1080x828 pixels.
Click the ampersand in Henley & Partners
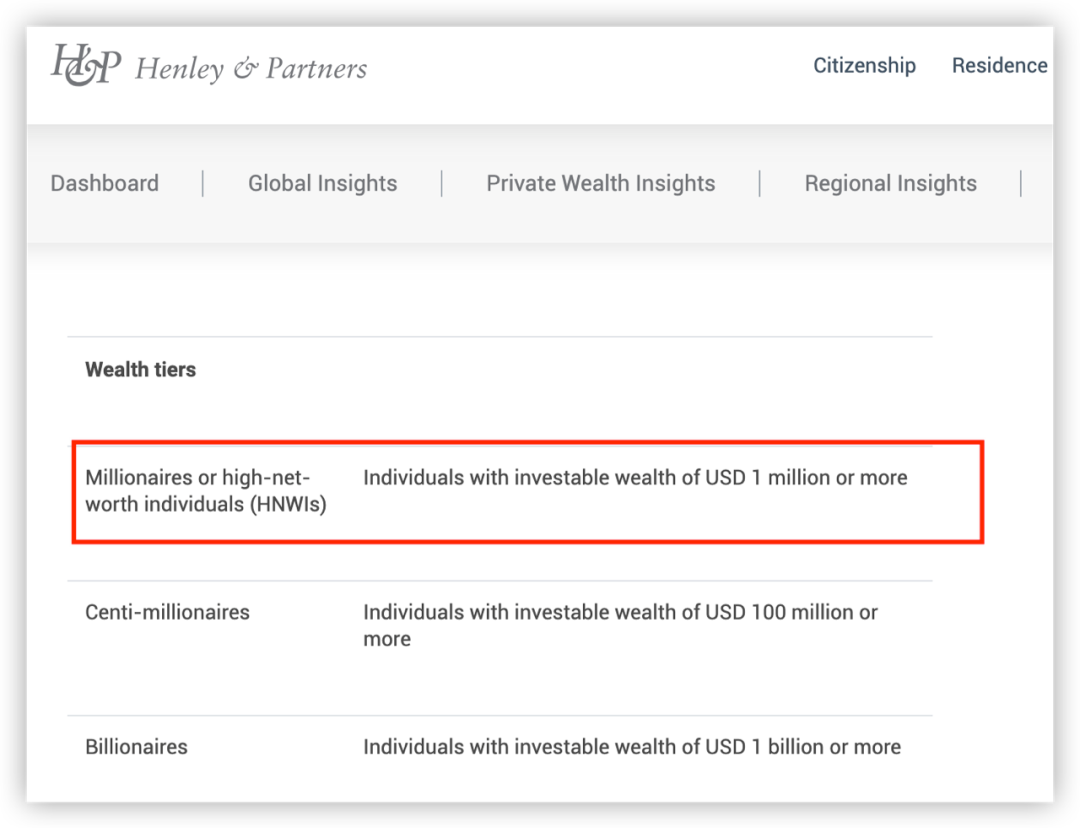pos(245,69)
